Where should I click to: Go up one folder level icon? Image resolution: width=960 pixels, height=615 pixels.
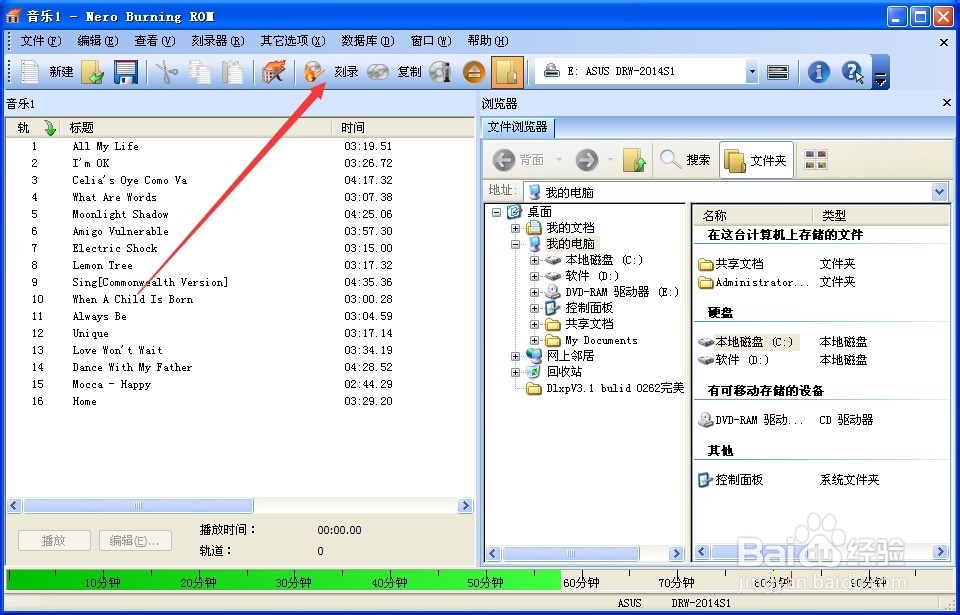pos(634,160)
